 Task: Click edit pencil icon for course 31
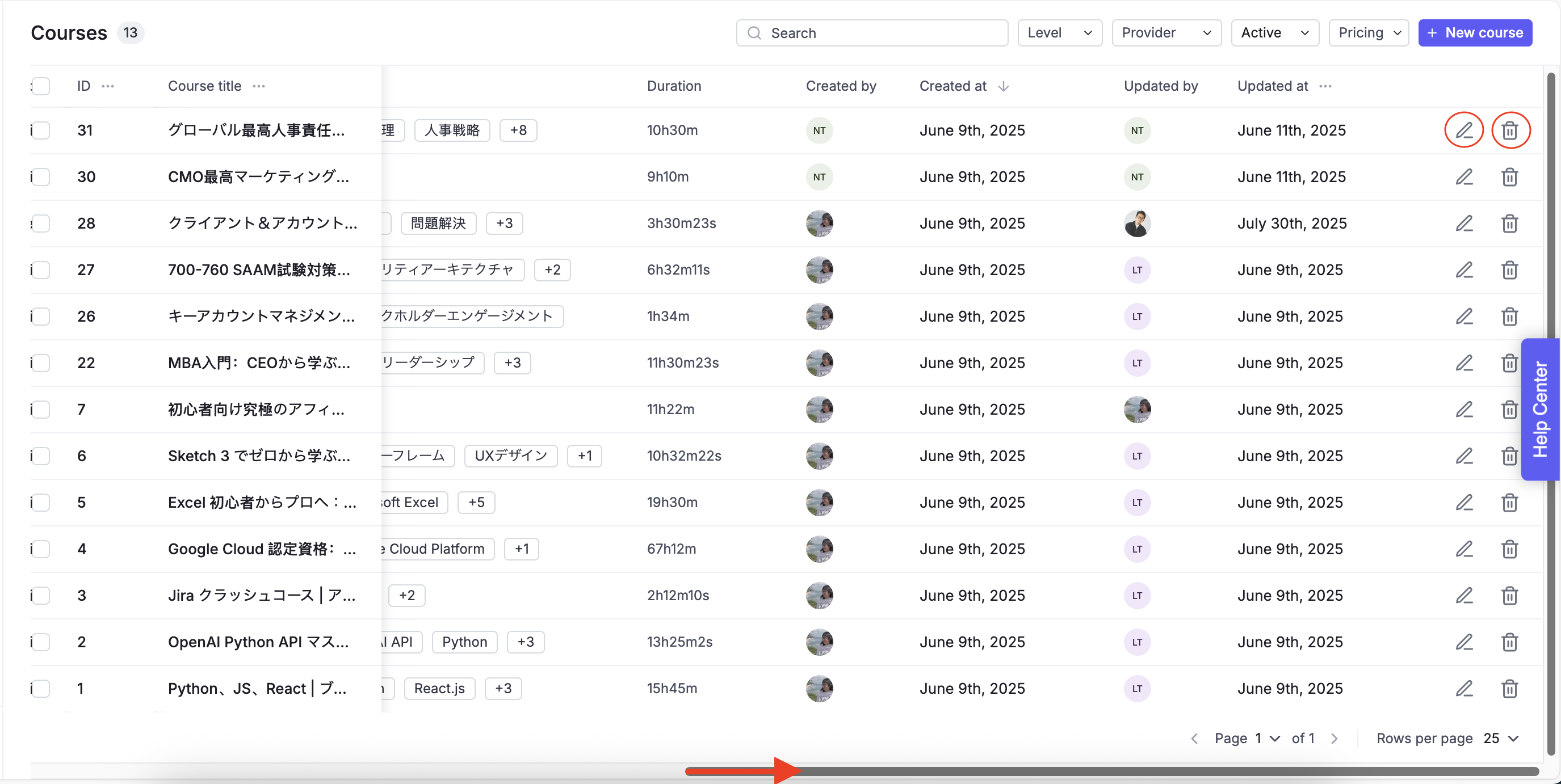point(1463,130)
